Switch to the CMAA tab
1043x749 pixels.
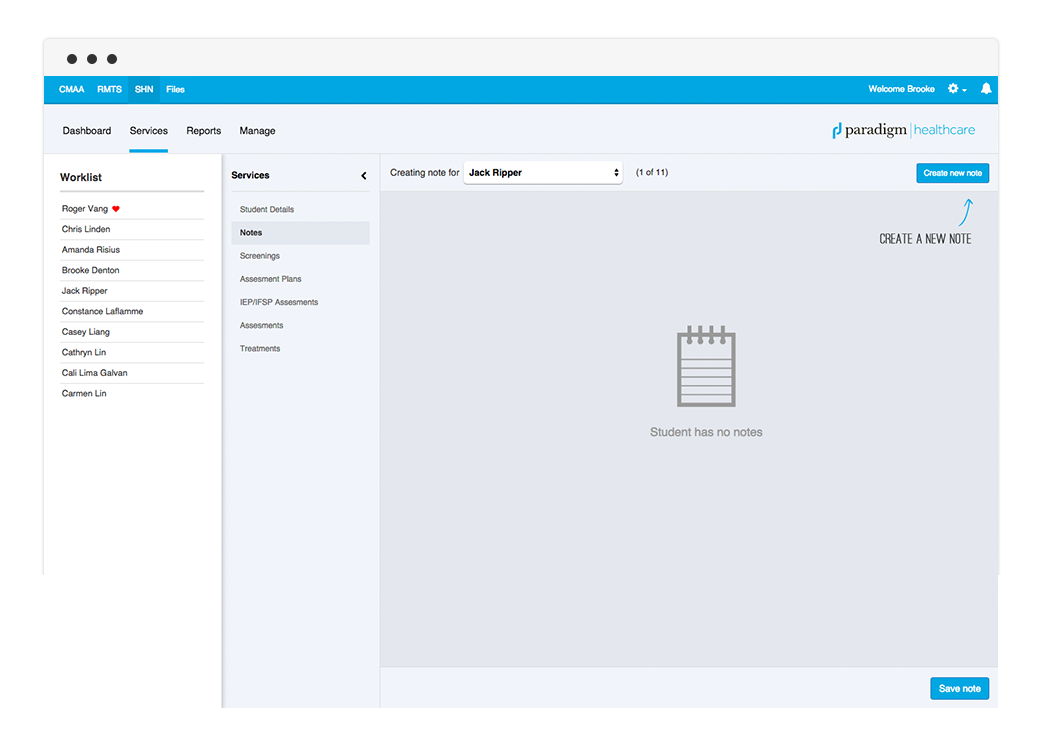(x=71, y=89)
